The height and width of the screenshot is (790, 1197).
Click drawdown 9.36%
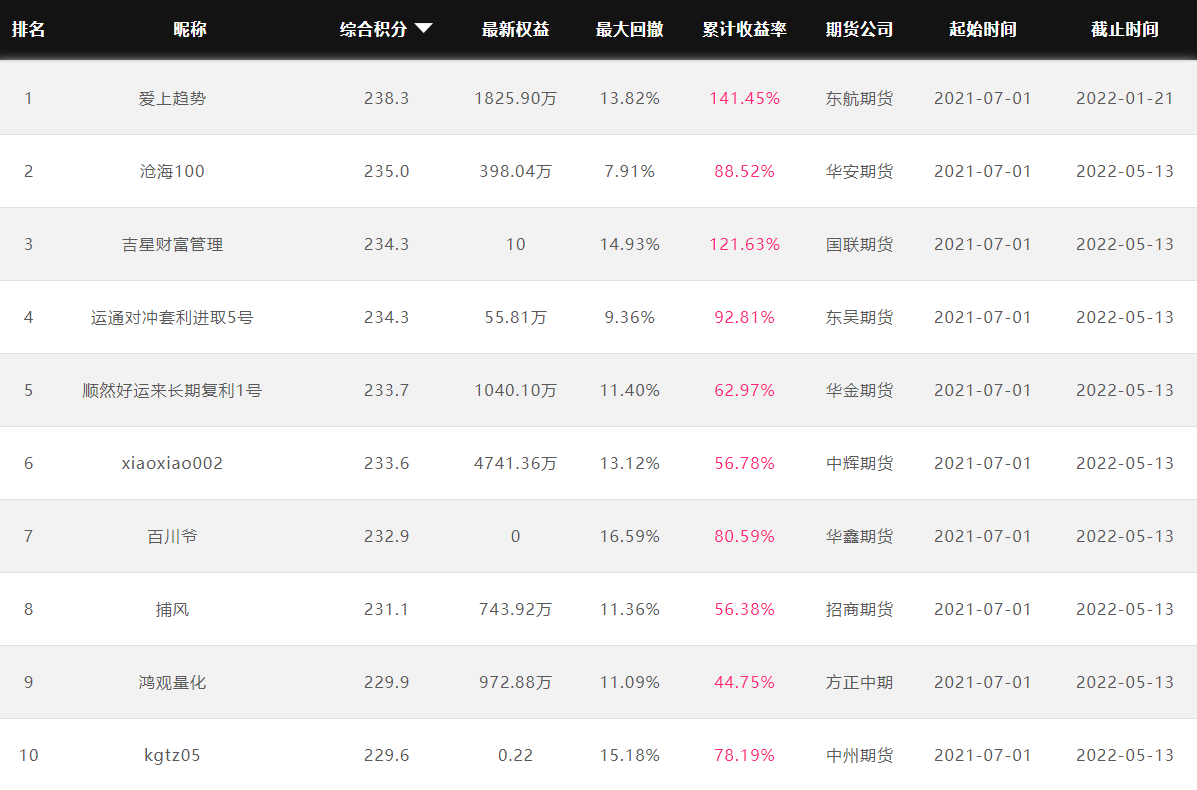[629, 318]
